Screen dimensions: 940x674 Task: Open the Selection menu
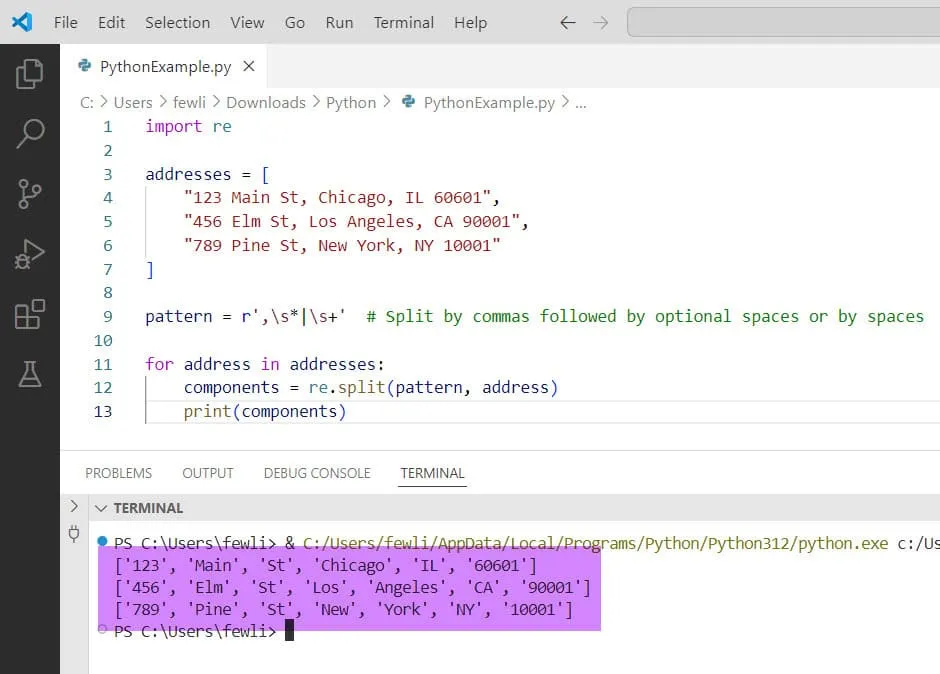[x=177, y=22]
